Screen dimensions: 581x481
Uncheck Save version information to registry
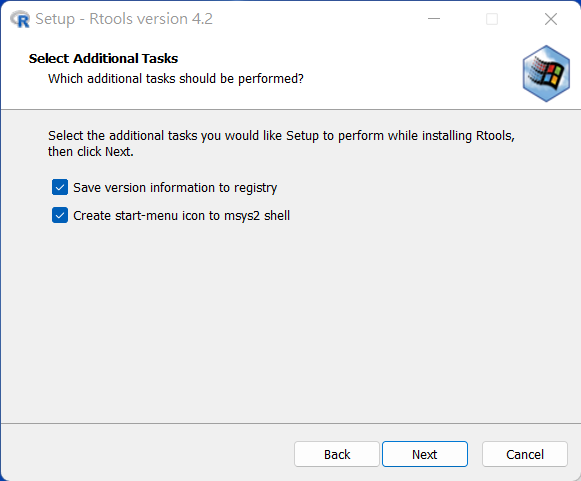pos(60,187)
